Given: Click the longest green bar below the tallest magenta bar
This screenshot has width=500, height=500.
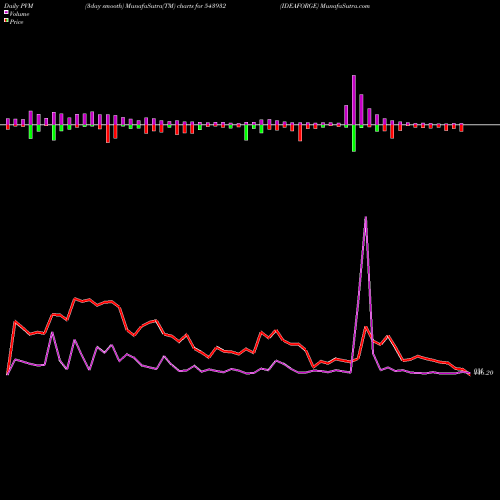Looking at the screenshot, I should [x=354, y=138].
